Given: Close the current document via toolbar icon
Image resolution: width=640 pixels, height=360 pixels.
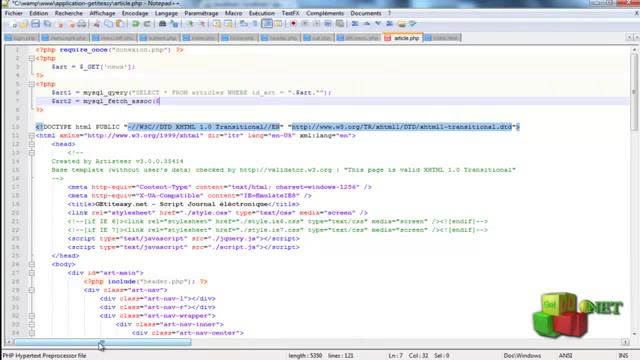Looking at the screenshot, I should pyautogui.click(x=59, y=24).
